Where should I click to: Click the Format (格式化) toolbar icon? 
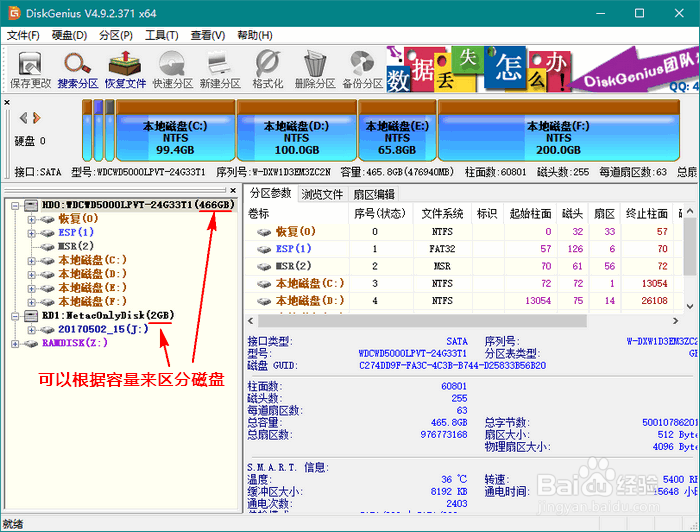[267, 69]
